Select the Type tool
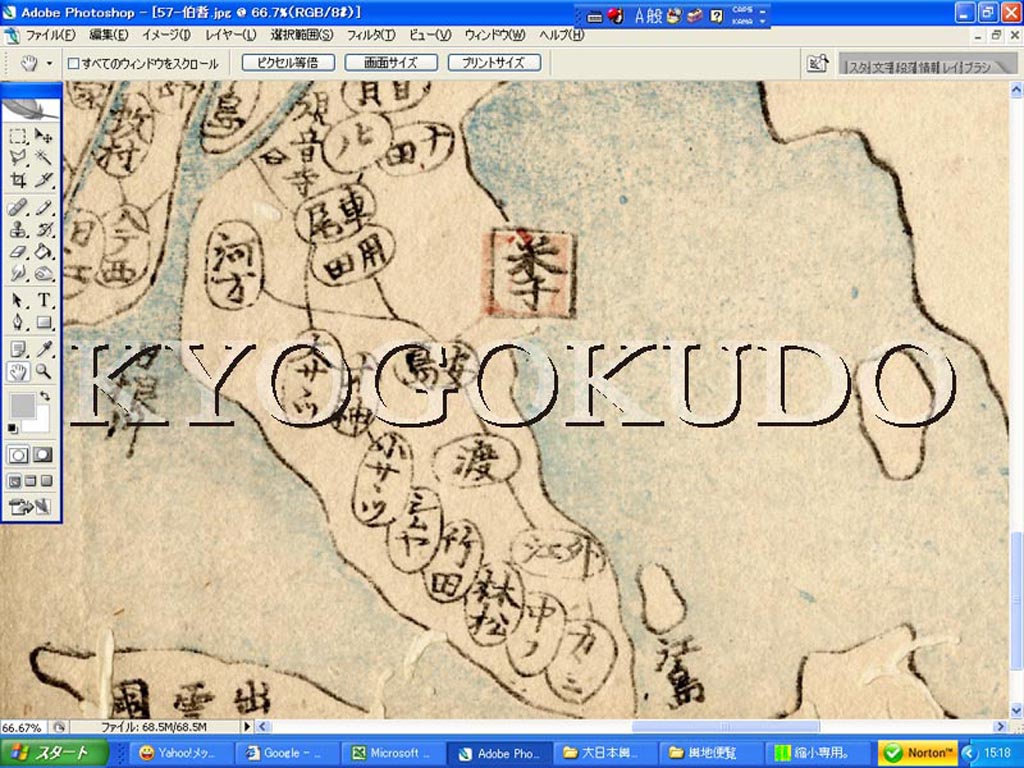This screenshot has width=1024, height=768. click(43, 300)
